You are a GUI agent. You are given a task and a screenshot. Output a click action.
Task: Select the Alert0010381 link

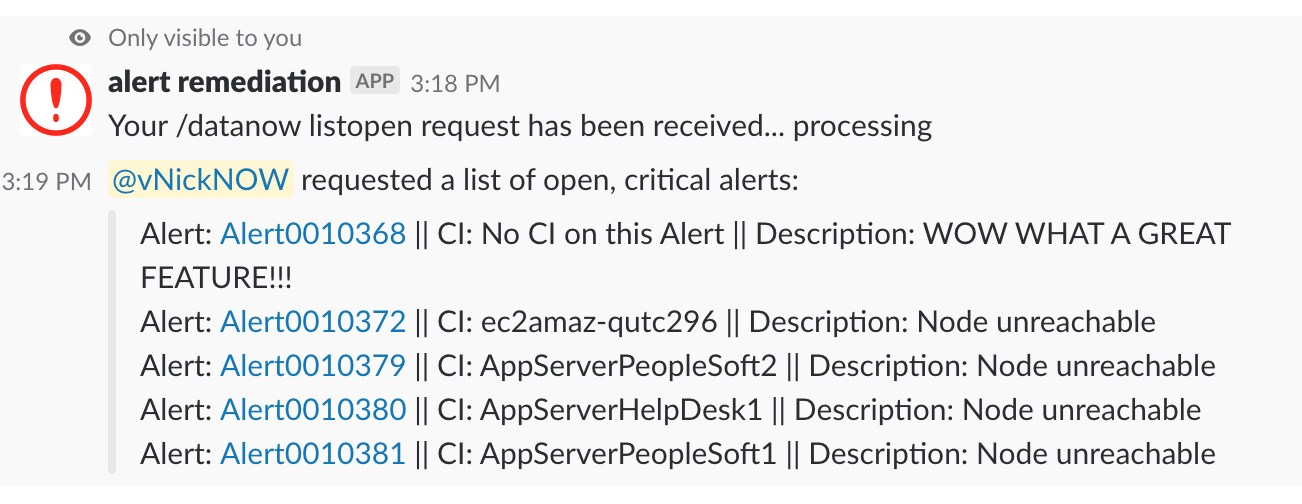pyautogui.click(x=313, y=454)
